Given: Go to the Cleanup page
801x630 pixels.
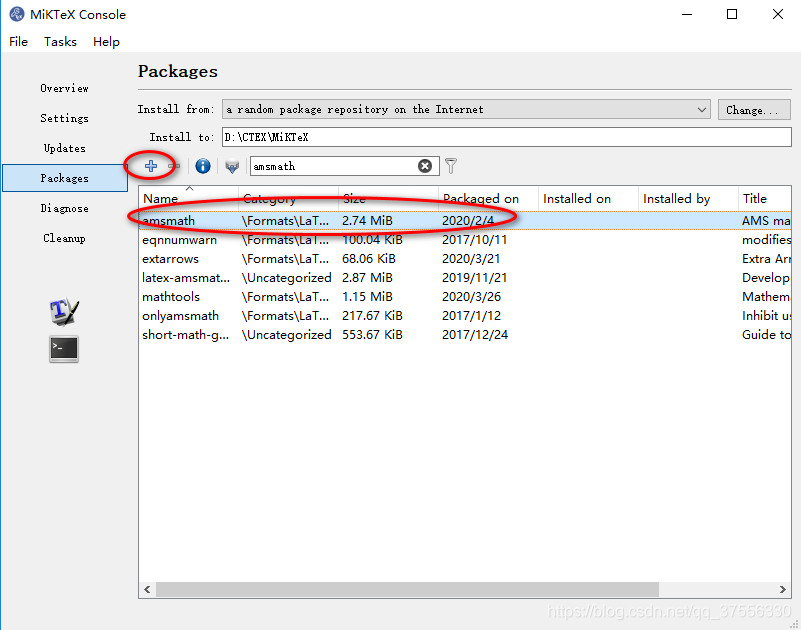Looking at the screenshot, I should [64, 238].
